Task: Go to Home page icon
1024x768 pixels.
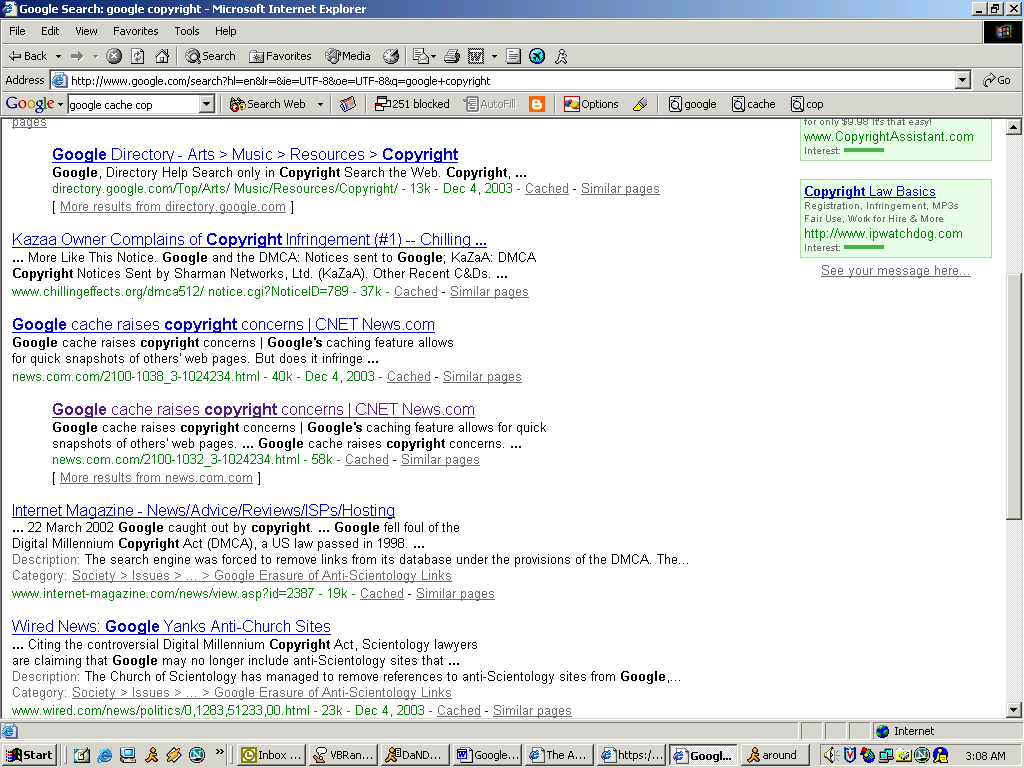Action: pyautogui.click(x=162, y=56)
